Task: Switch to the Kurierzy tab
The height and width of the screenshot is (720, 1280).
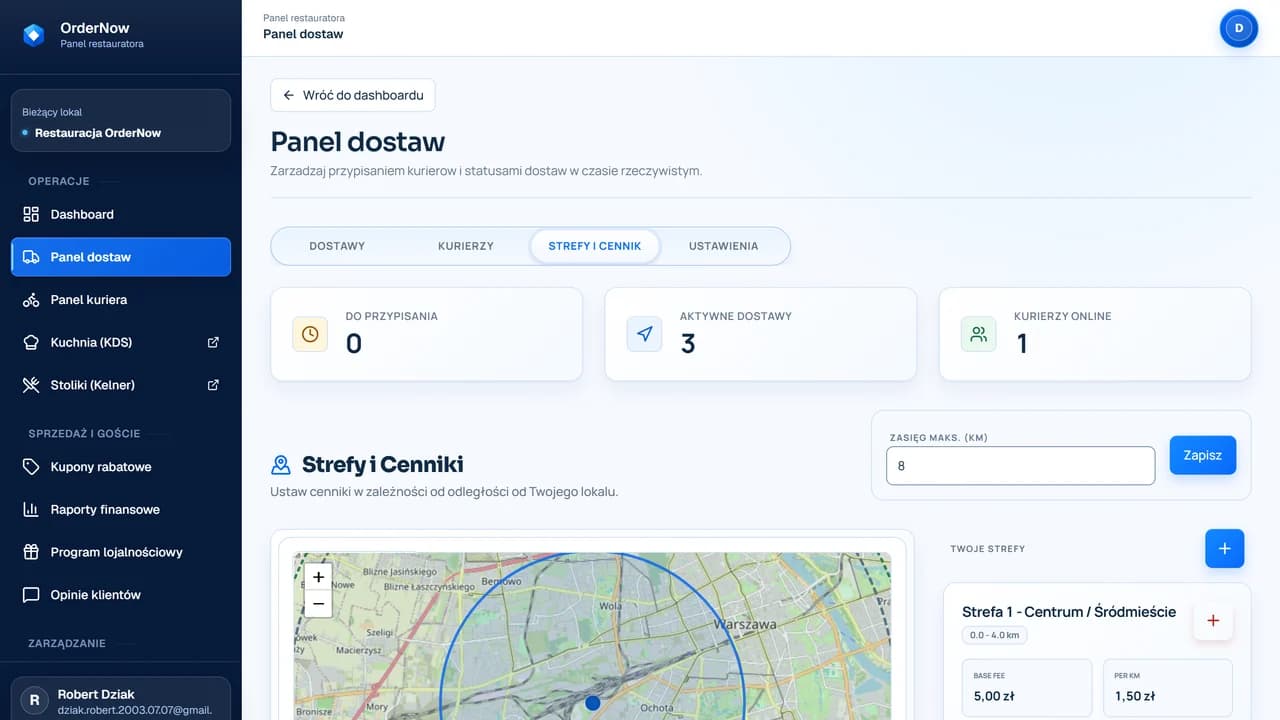Action: pyautogui.click(x=466, y=246)
